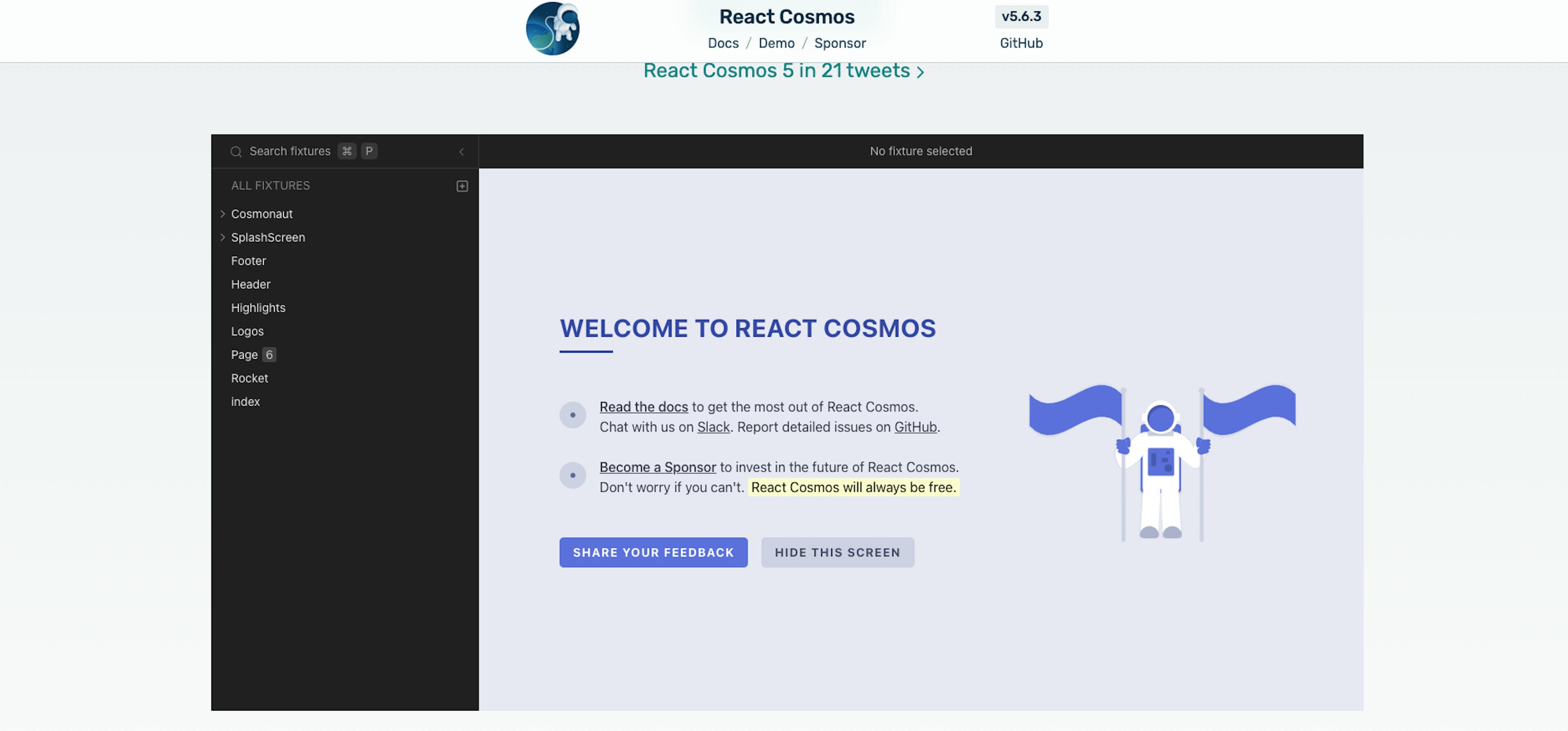This screenshot has height=731, width=1568.
Task: Follow the Become a Sponsor link
Action: (657, 467)
